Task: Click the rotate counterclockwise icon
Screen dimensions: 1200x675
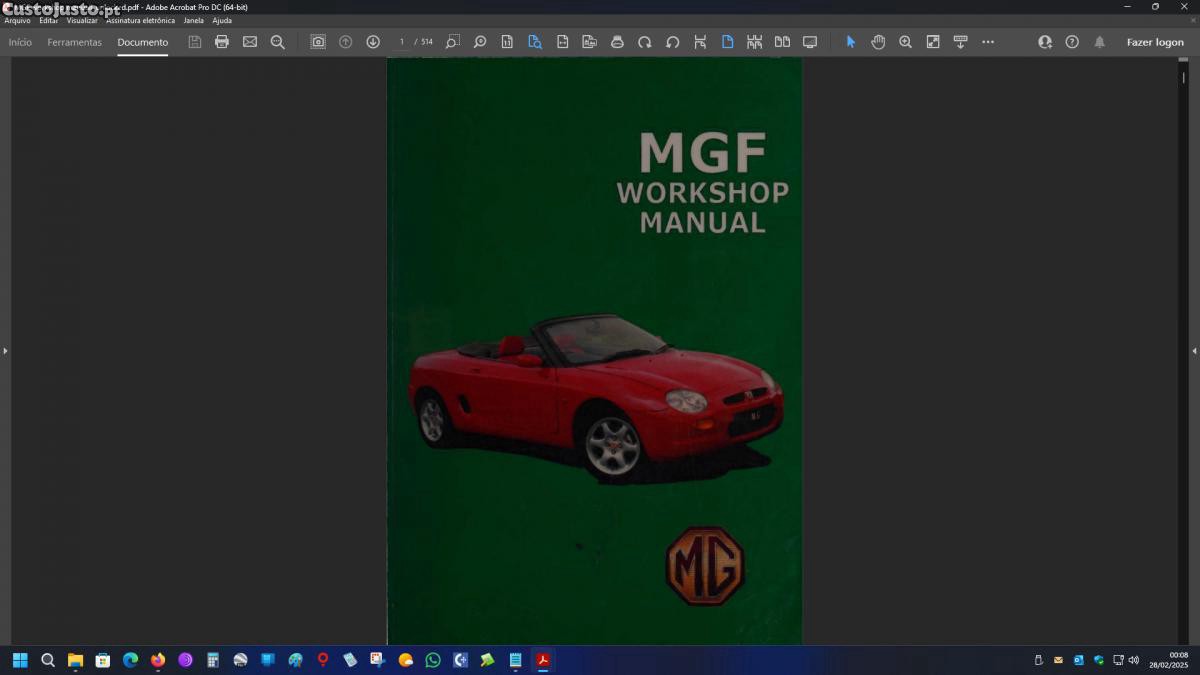Action: pos(672,42)
